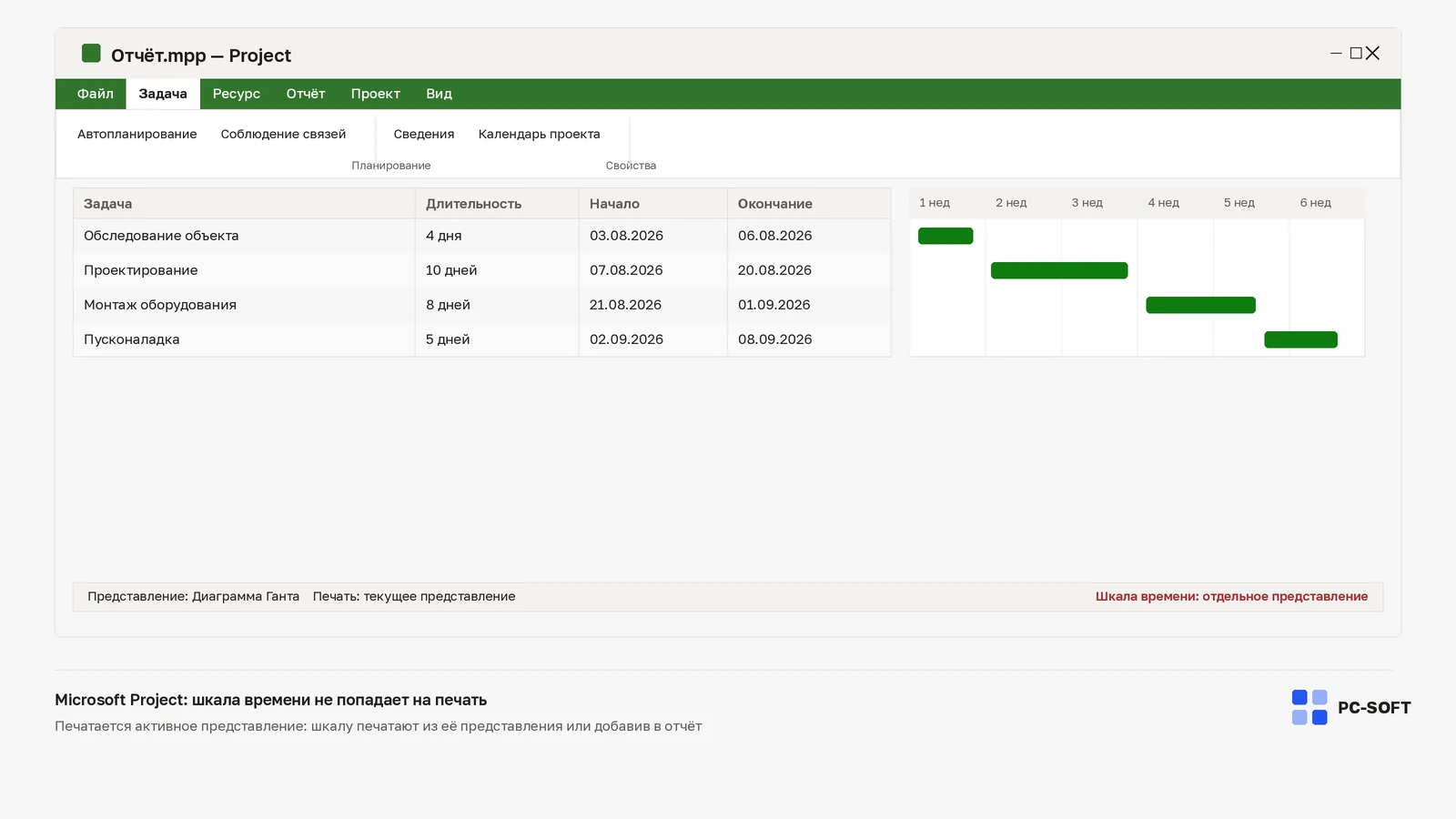Click the duration cell 10 дней
This screenshot has width=1456, height=819.
[x=497, y=270]
